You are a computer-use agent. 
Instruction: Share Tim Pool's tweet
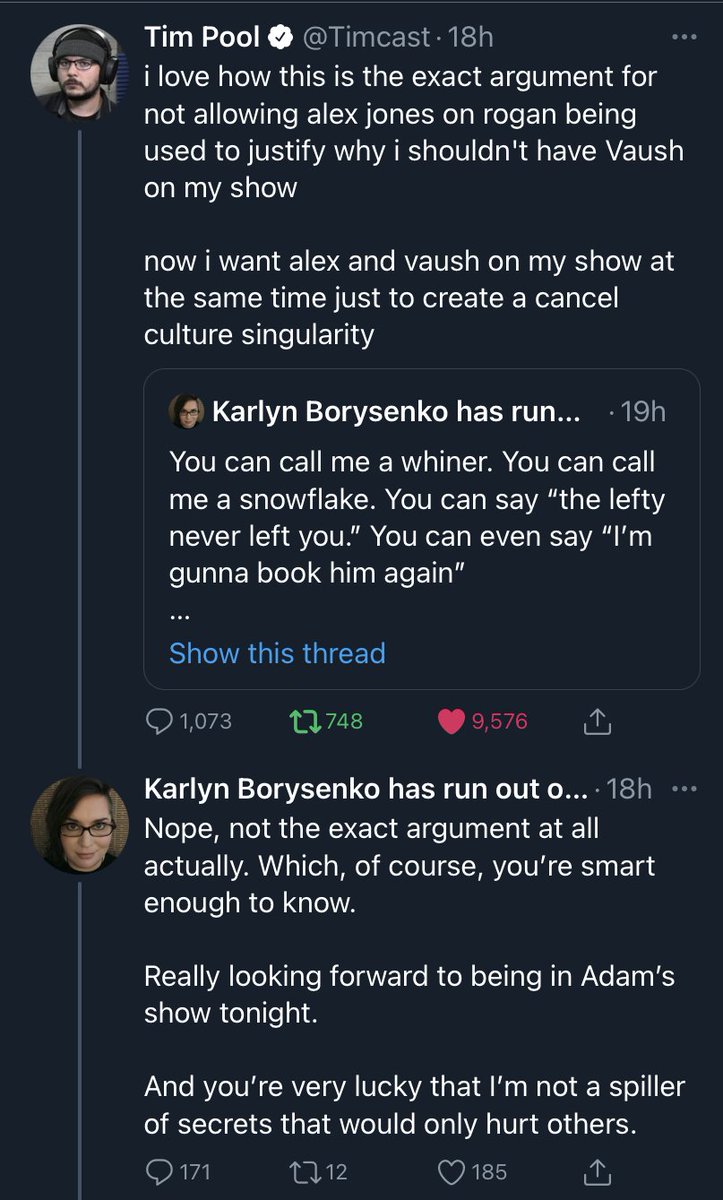tap(596, 721)
